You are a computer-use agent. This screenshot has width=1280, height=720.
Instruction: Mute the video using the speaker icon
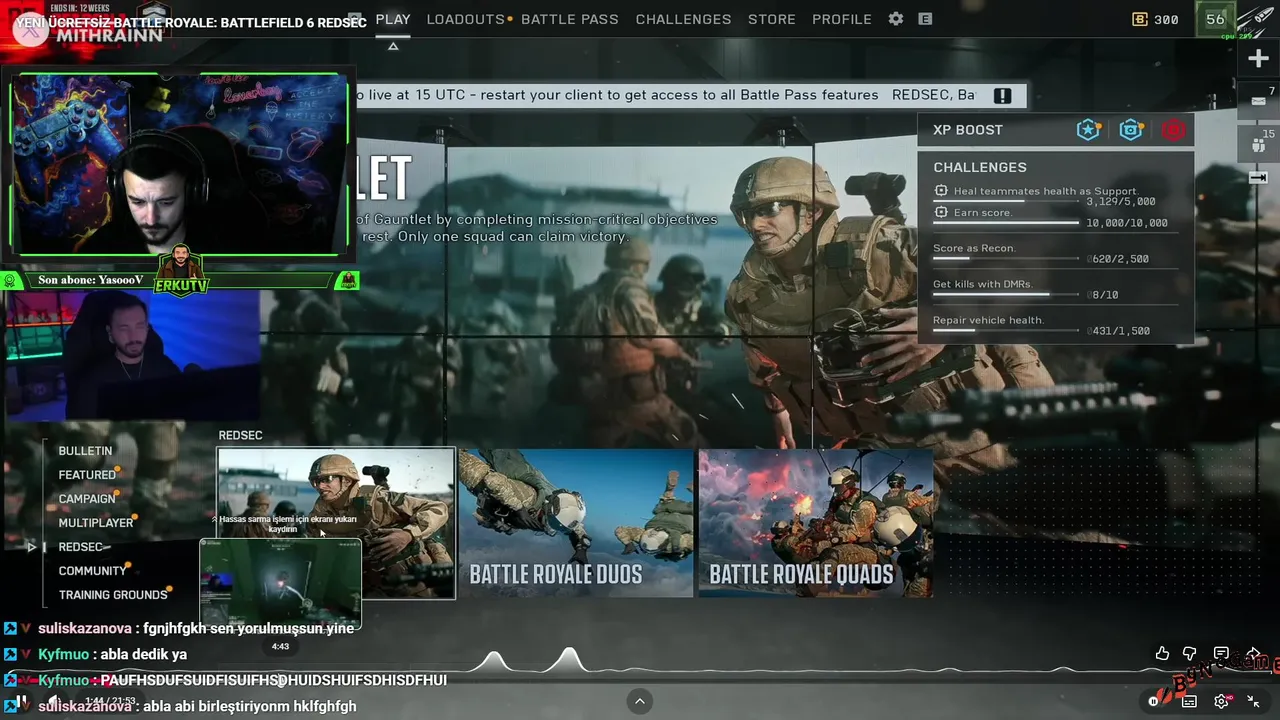click(55, 701)
